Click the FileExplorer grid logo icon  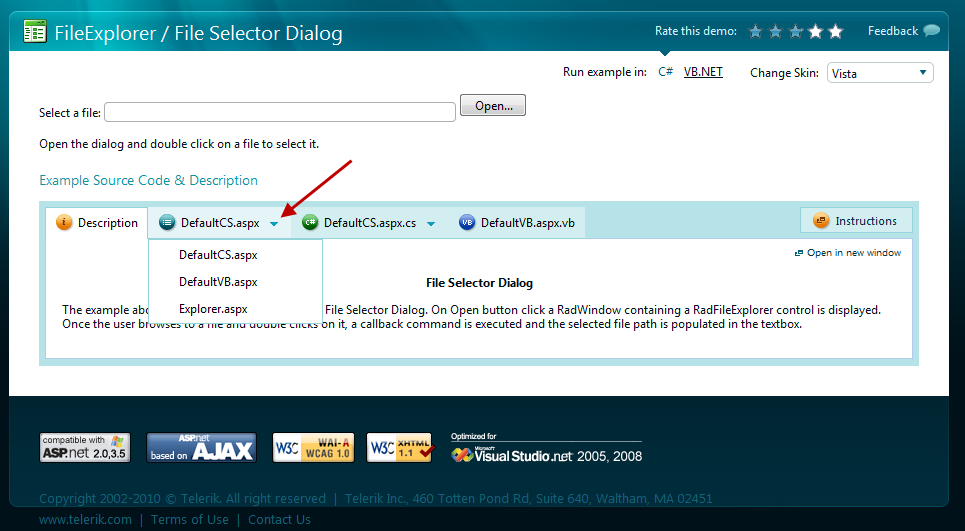coord(35,31)
